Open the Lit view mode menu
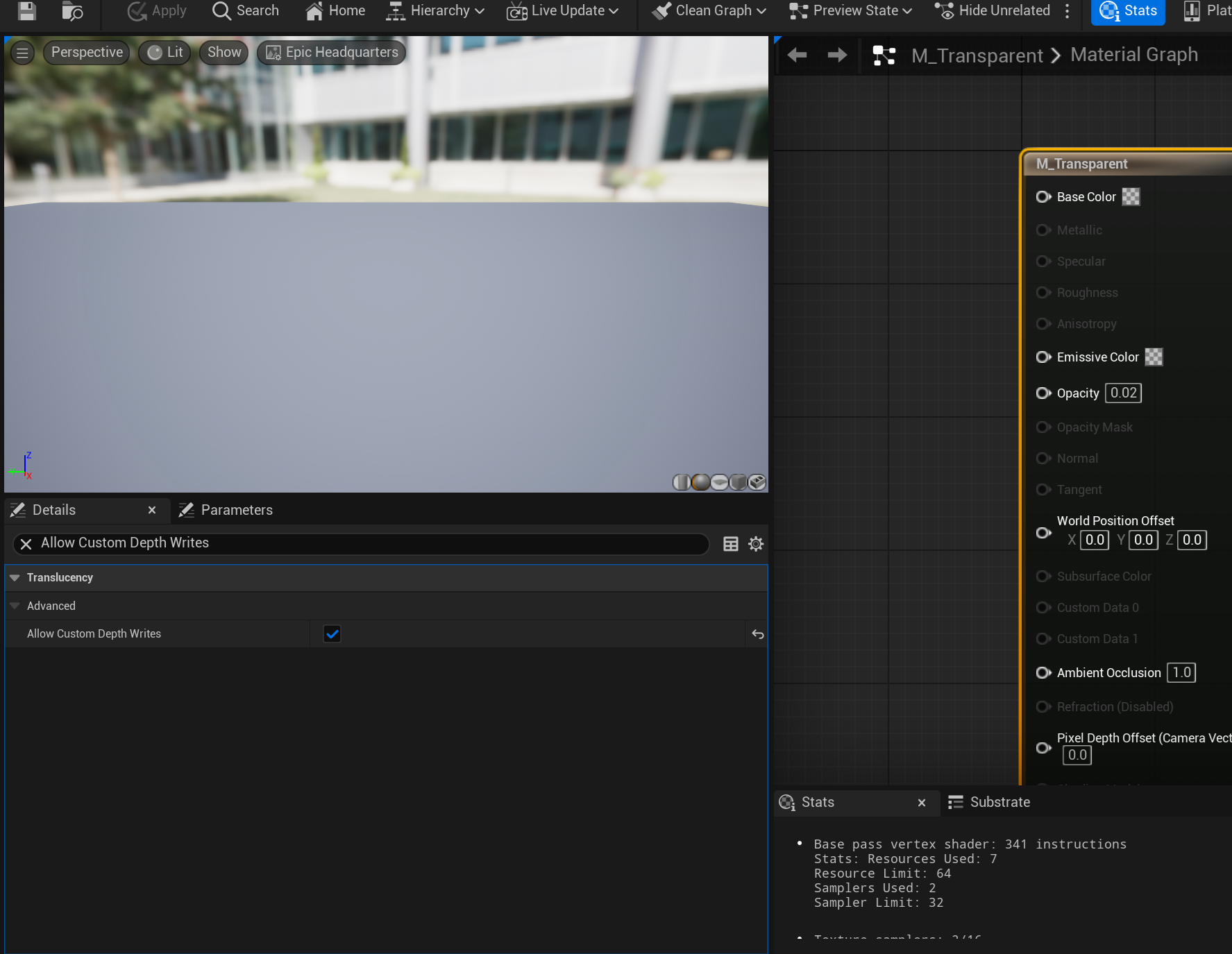 pos(165,53)
